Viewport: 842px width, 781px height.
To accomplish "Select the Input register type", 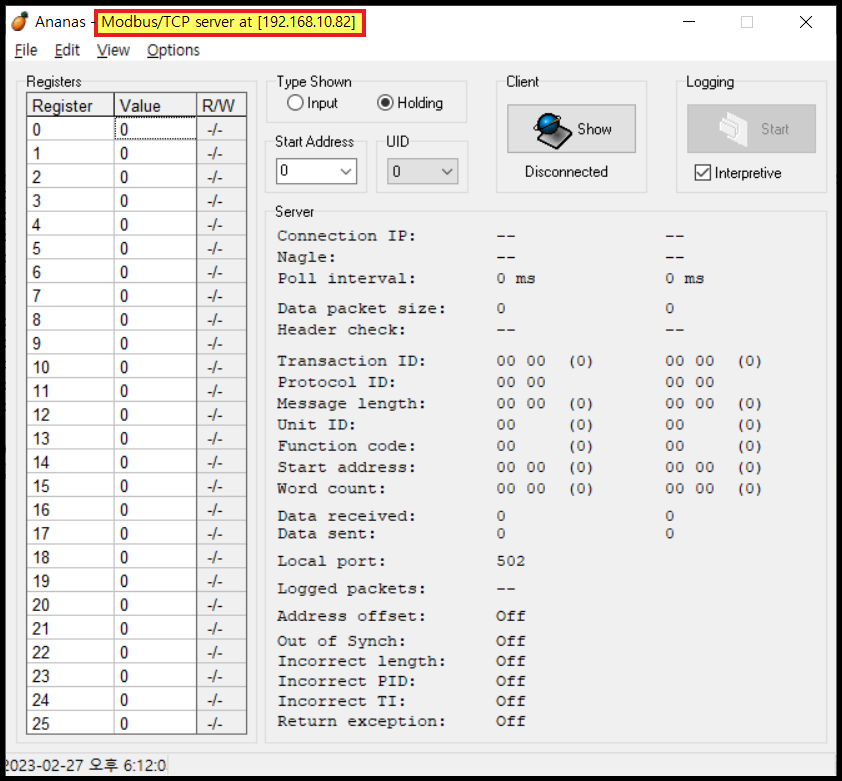I will (x=296, y=103).
